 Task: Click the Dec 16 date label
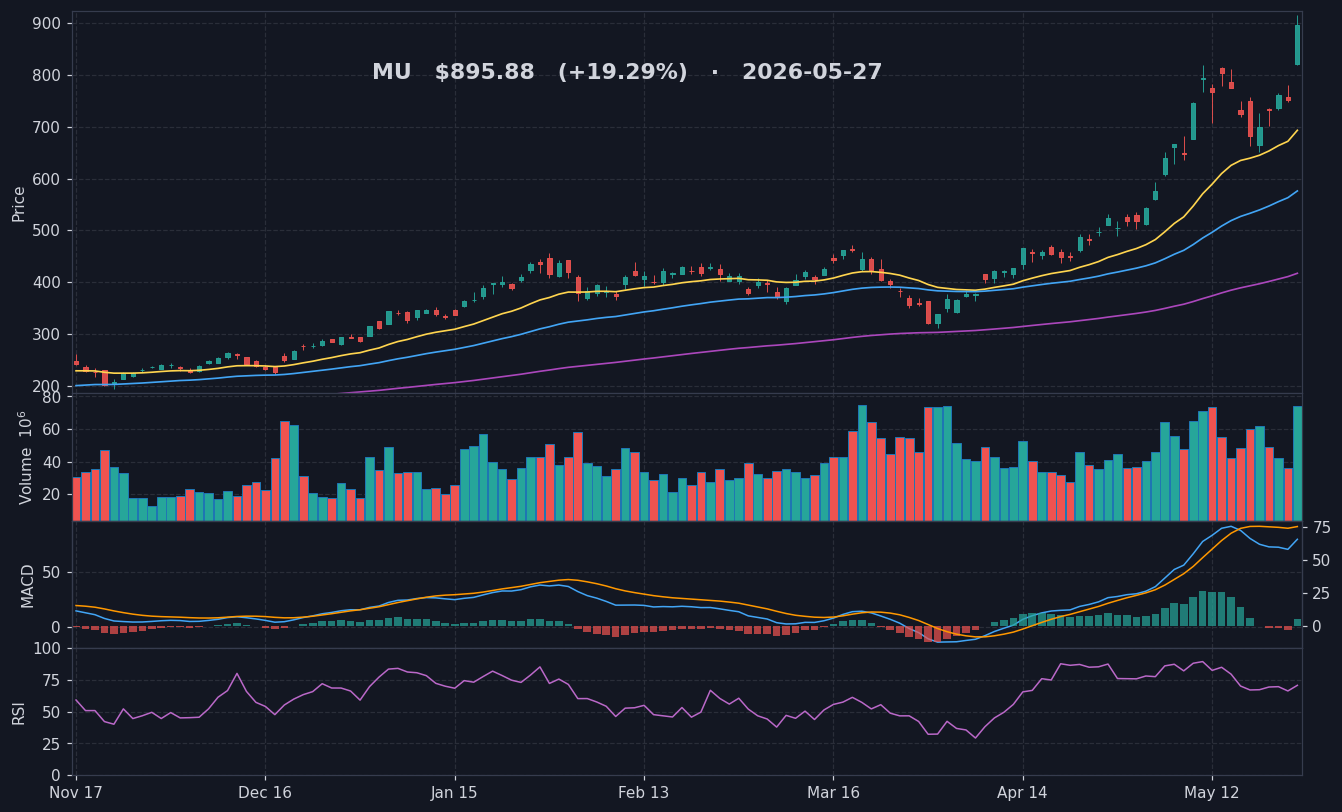pyautogui.click(x=265, y=793)
